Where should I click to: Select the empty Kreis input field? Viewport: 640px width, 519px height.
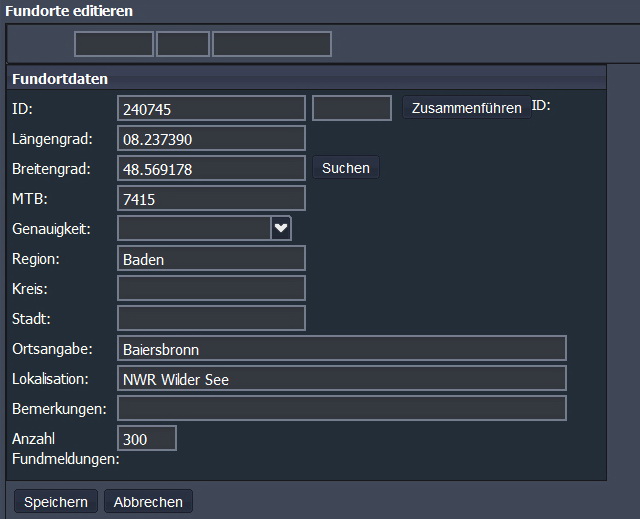pyautogui.click(x=211, y=288)
